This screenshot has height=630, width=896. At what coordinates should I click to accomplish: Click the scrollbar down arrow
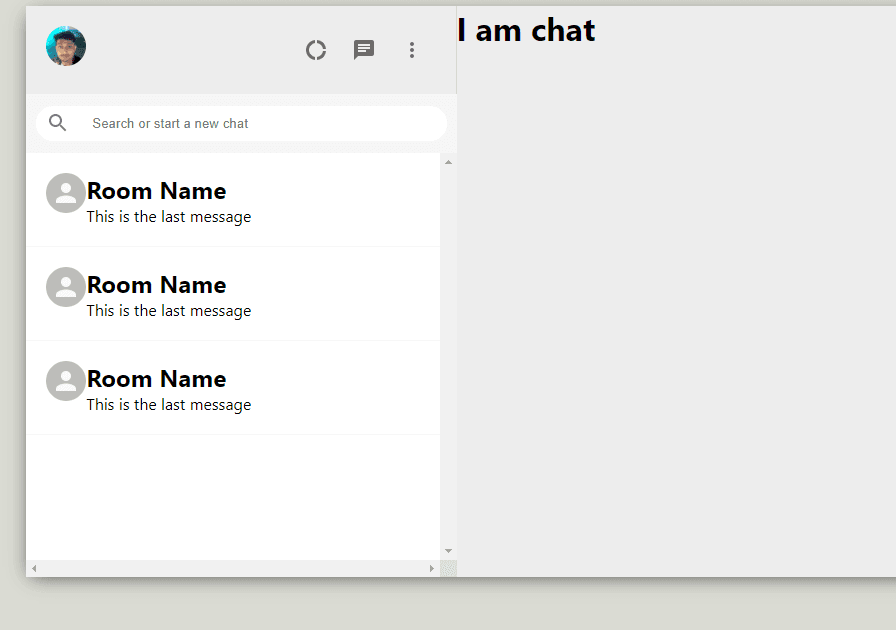(448, 550)
